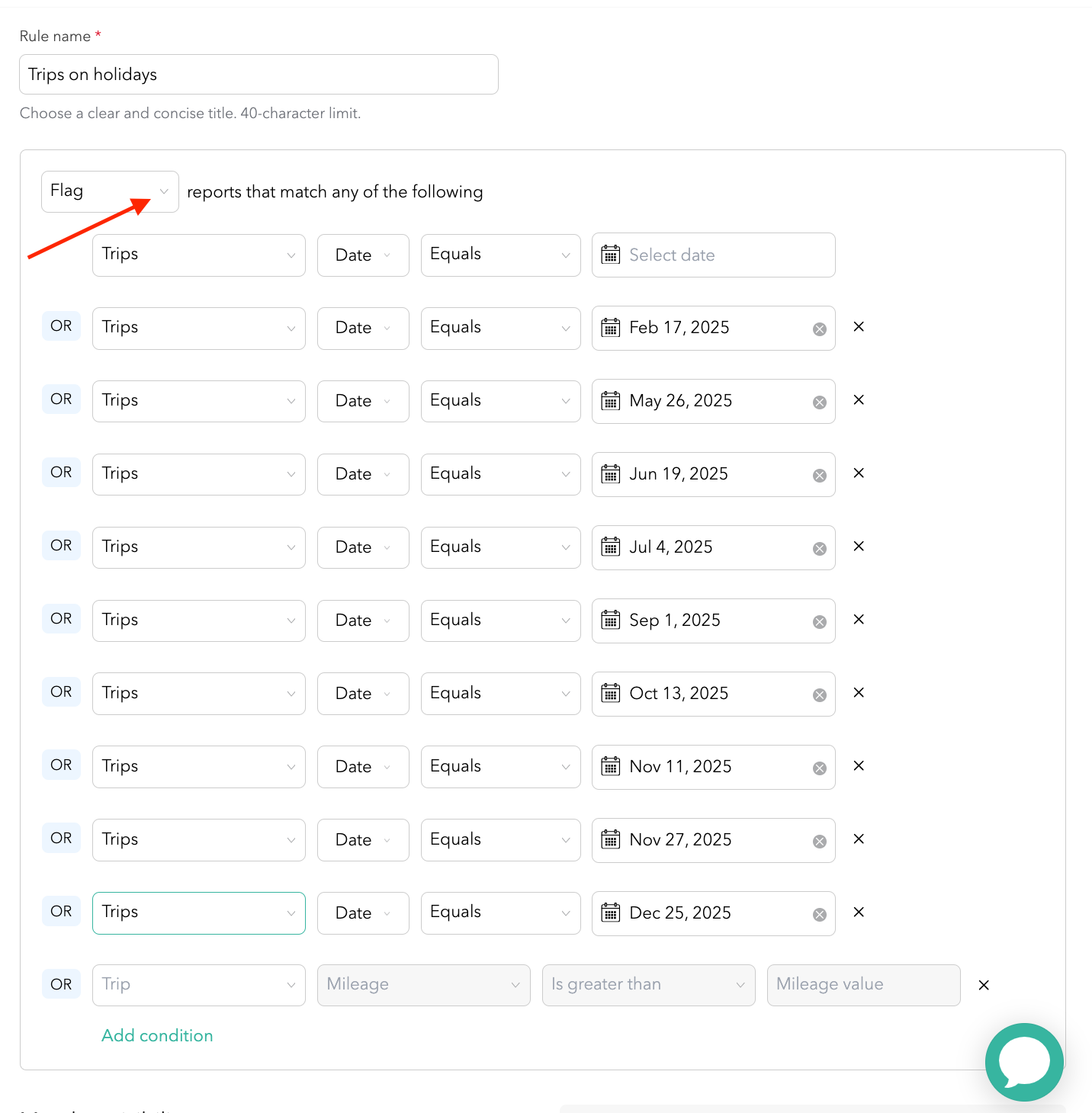Expand Equals dropdown in Jun 19 row
The image size is (1092, 1113).
[x=500, y=474]
